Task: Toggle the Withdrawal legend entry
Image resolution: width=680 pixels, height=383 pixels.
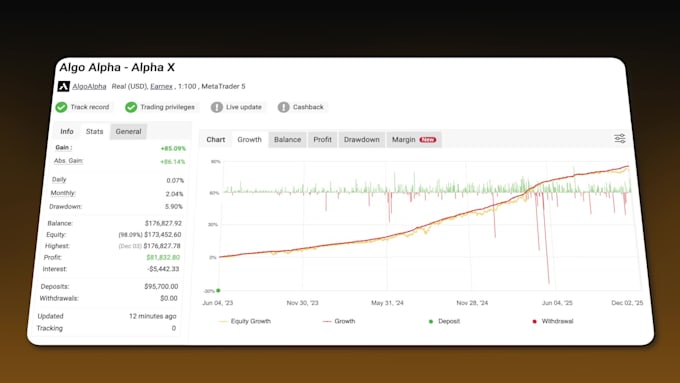Action: click(x=553, y=321)
